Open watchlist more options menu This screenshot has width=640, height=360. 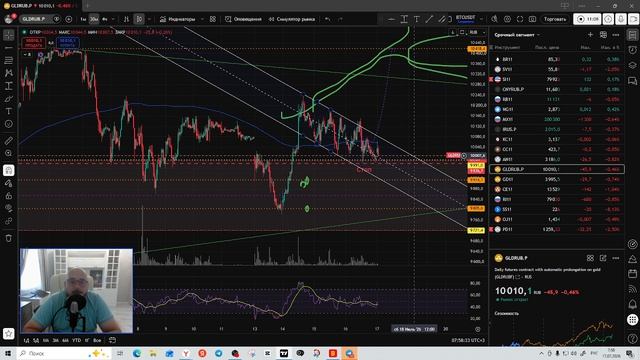pos(616,35)
